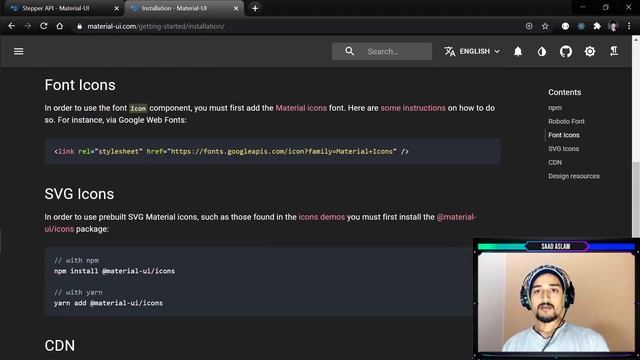This screenshot has width=640, height=360.
Task: Click the page vertical scrollbar thumb
Action: coord(636,199)
